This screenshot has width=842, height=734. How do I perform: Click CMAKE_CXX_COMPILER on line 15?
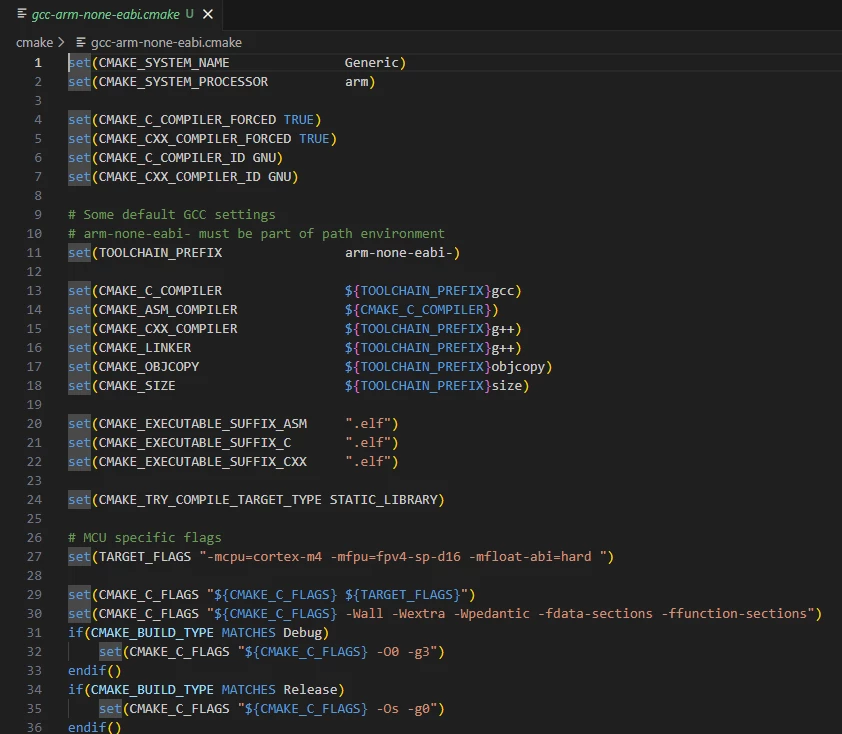click(168, 329)
